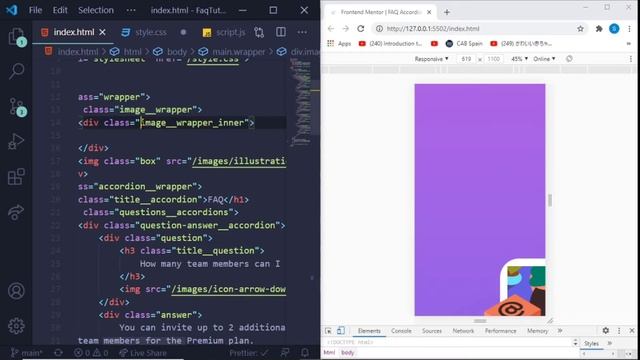Open the Manage gear in VS Code
This screenshot has height=360, width=640.
pyautogui.click(x=16, y=326)
